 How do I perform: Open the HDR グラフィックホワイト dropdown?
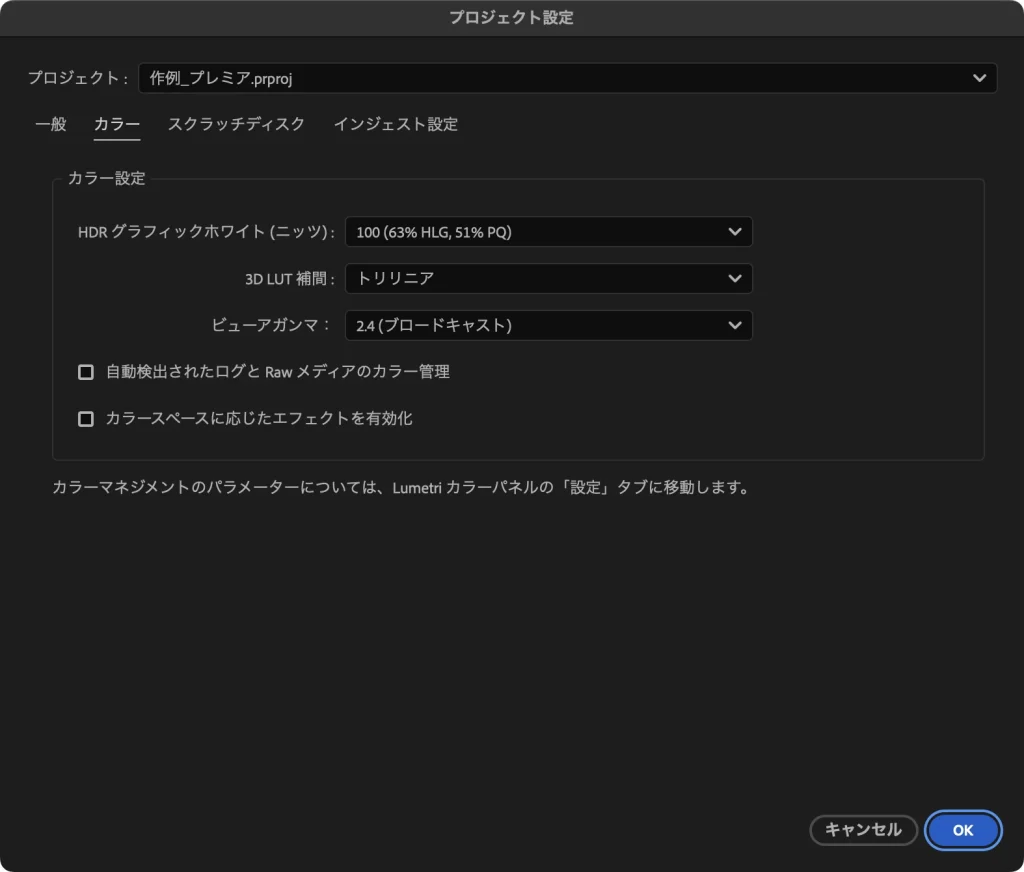tap(549, 232)
